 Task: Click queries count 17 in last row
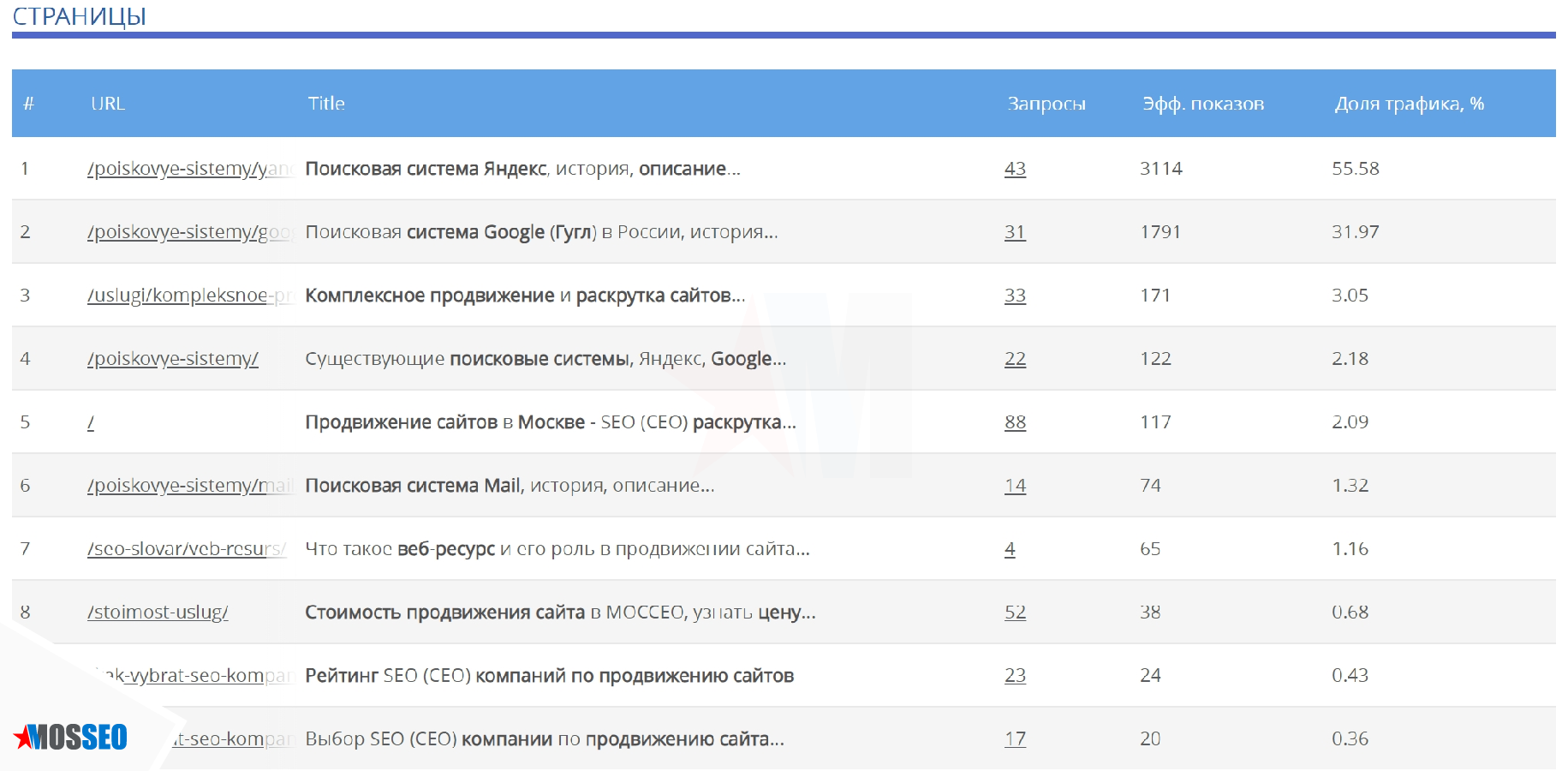pos(1015,739)
